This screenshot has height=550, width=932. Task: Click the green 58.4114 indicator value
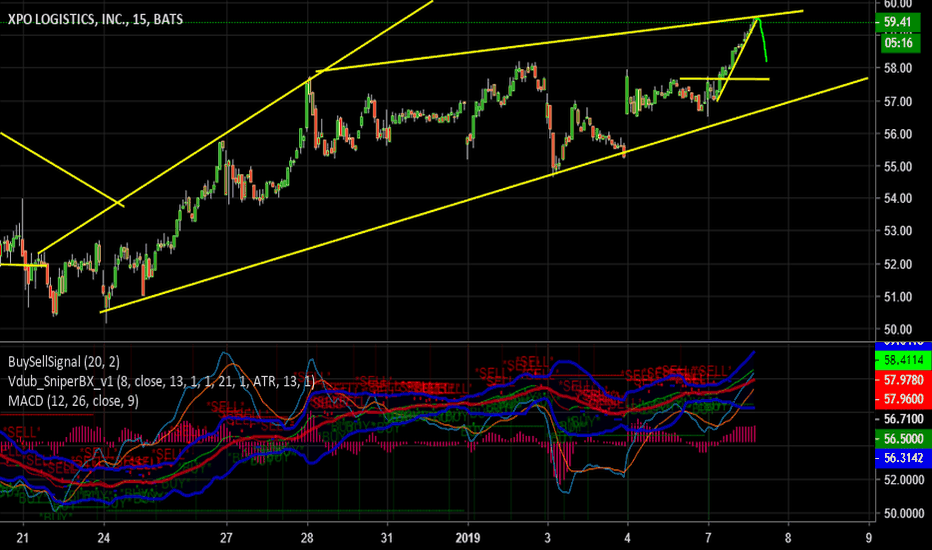903,360
